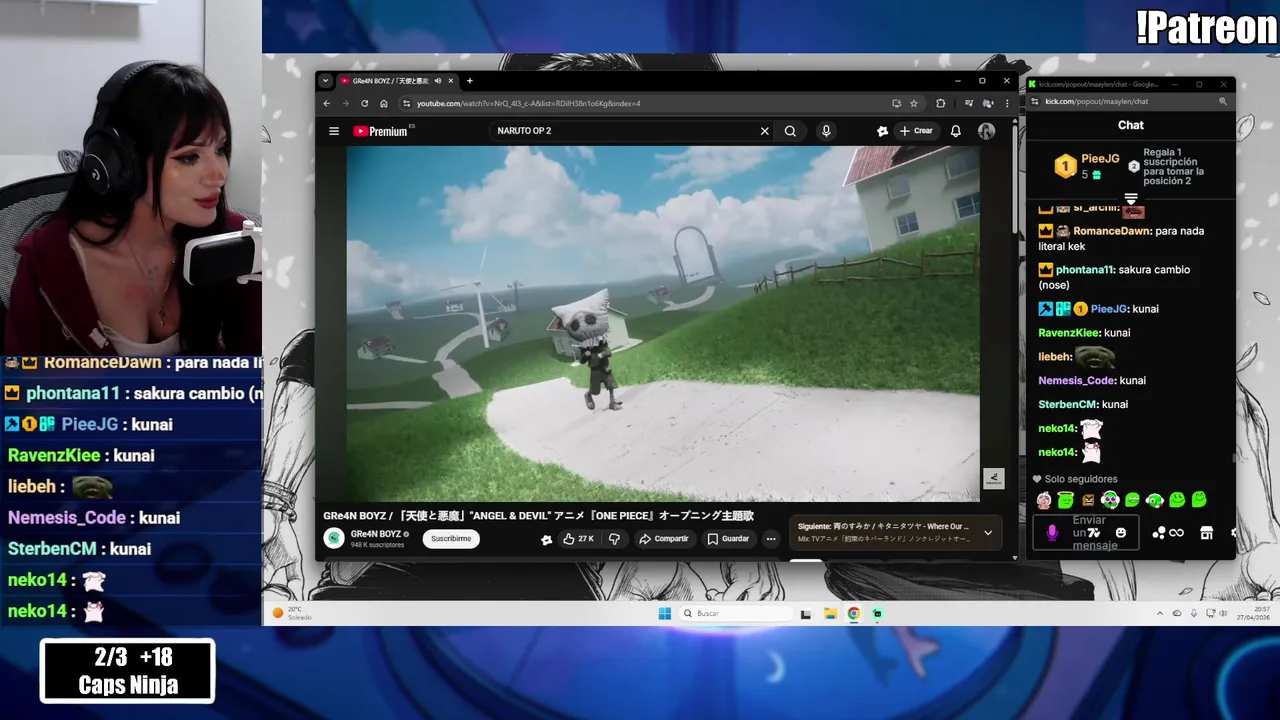Click liebeh username in Kick chat
Screen dimensions: 1280x720
pyautogui.click(x=1054, y=357)
